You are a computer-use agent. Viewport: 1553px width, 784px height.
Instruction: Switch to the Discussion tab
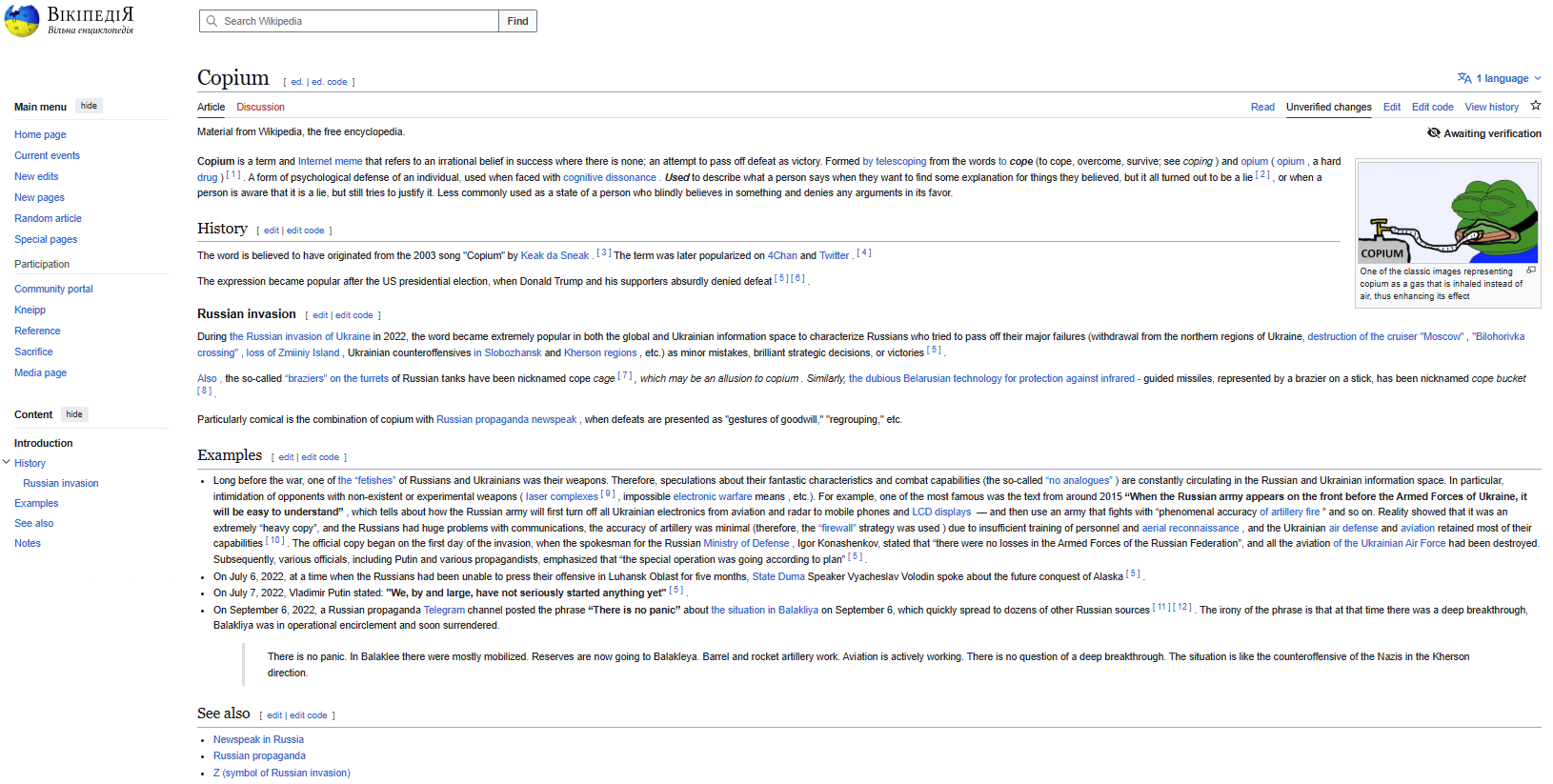coord(260,107)
